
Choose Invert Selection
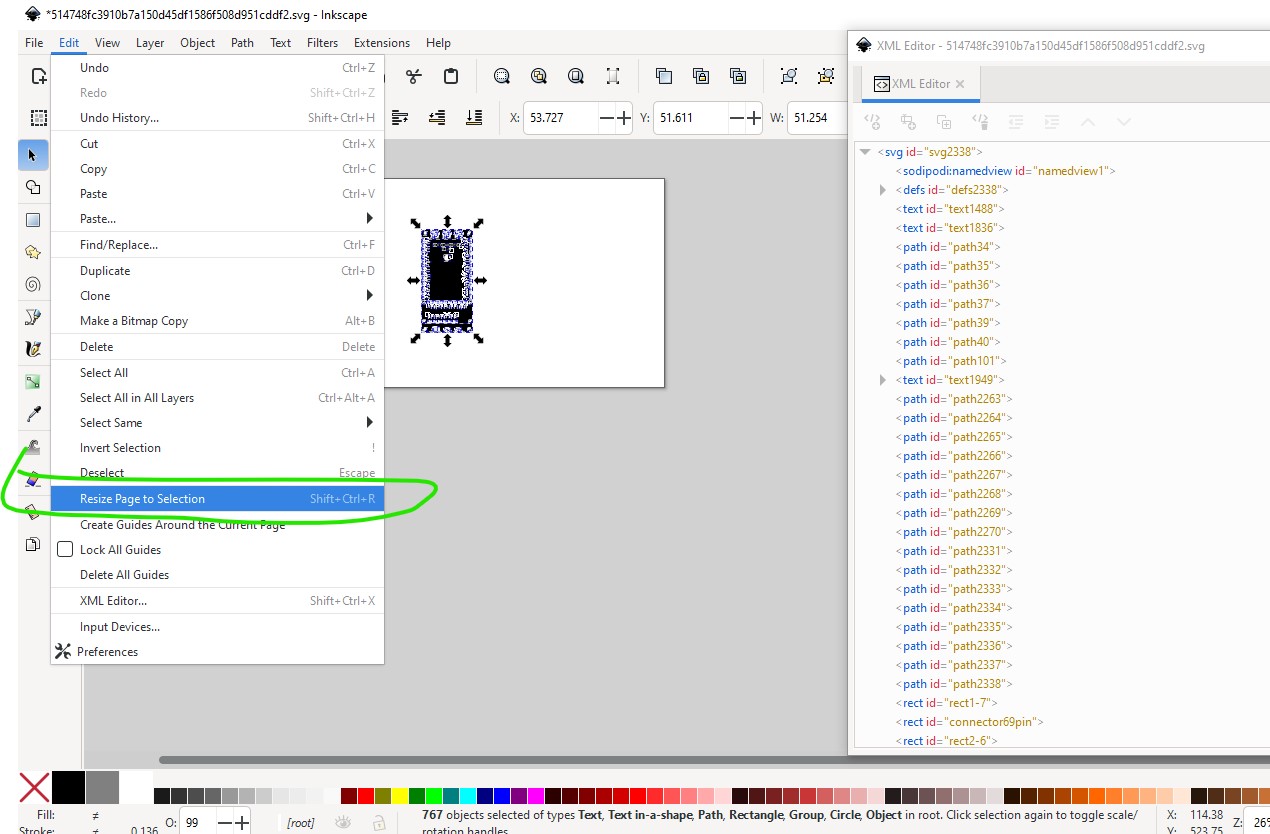point(217,448)
